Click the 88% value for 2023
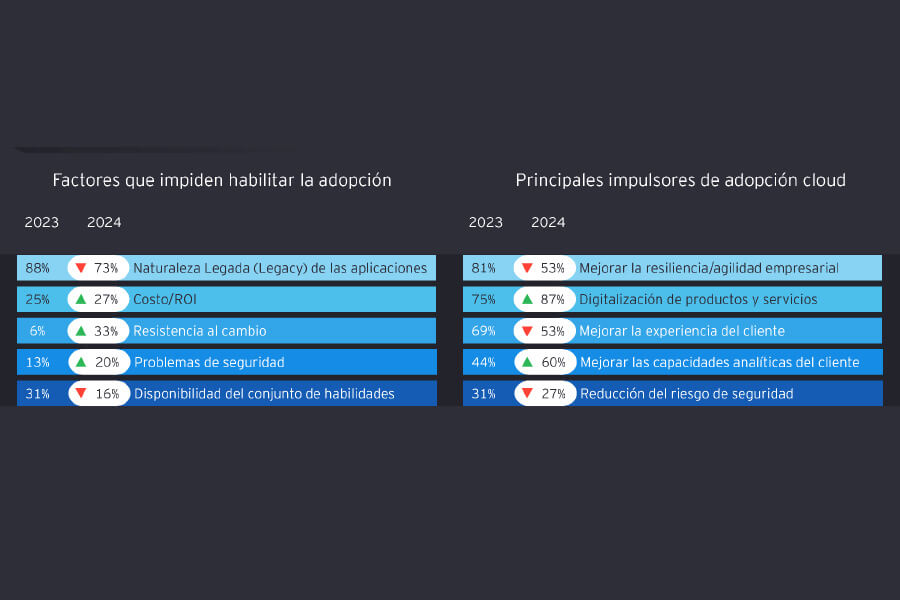 pyautogui.click(x=37, y=268)
